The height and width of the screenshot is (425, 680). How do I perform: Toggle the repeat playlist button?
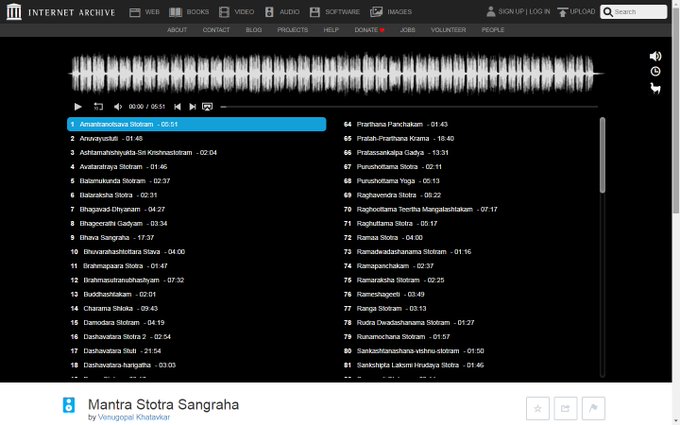[x=98, y=107]
